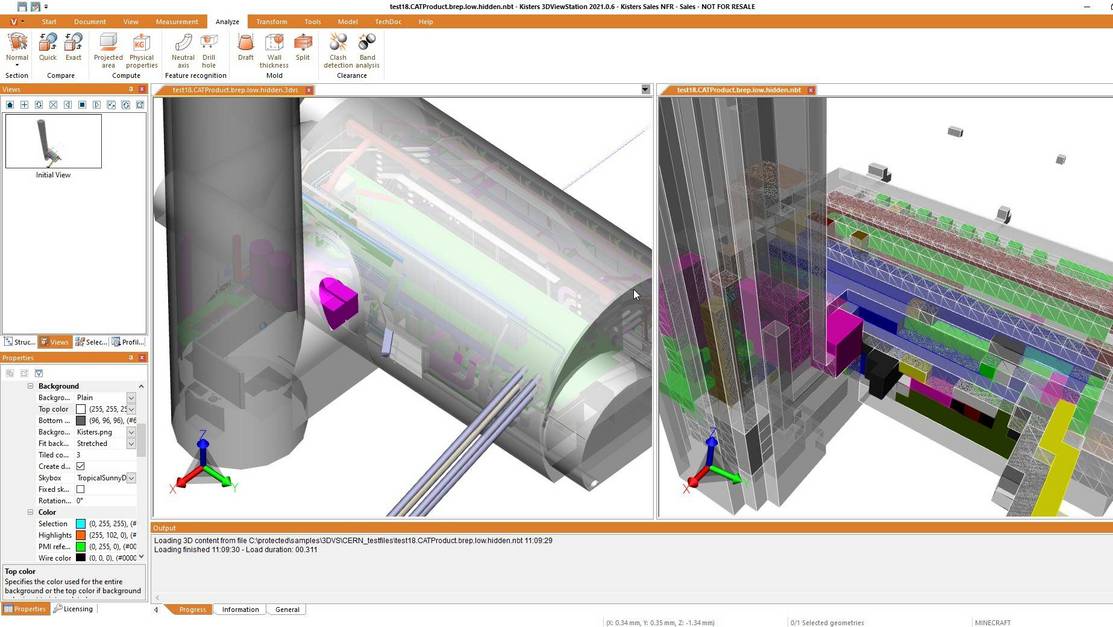Image resolution: width=1113 pixels, height=627 pixels.
Task: Click the second save icon in title bar
Action: 35,6
